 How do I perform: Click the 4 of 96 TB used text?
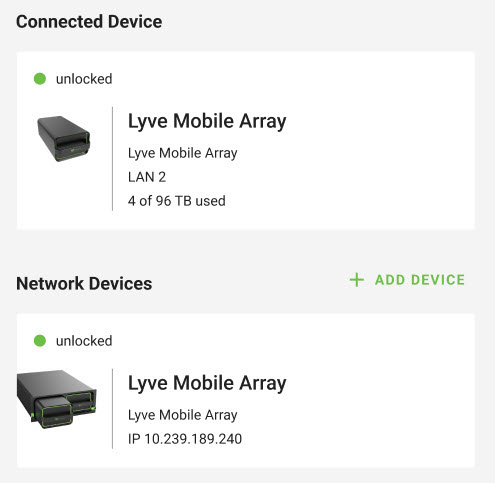click(177, 201)
